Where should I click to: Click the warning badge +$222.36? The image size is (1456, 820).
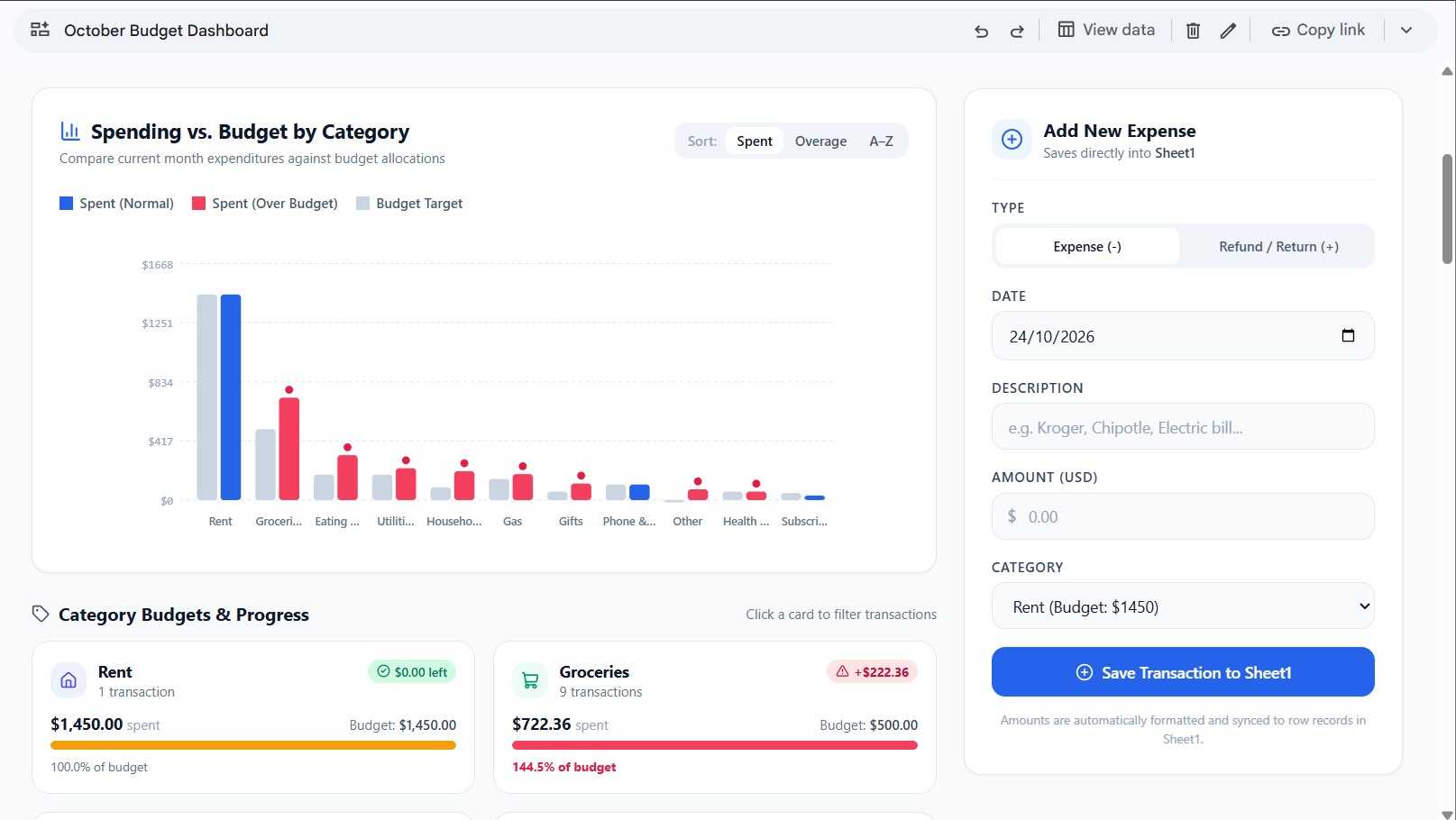click(872, 671)
